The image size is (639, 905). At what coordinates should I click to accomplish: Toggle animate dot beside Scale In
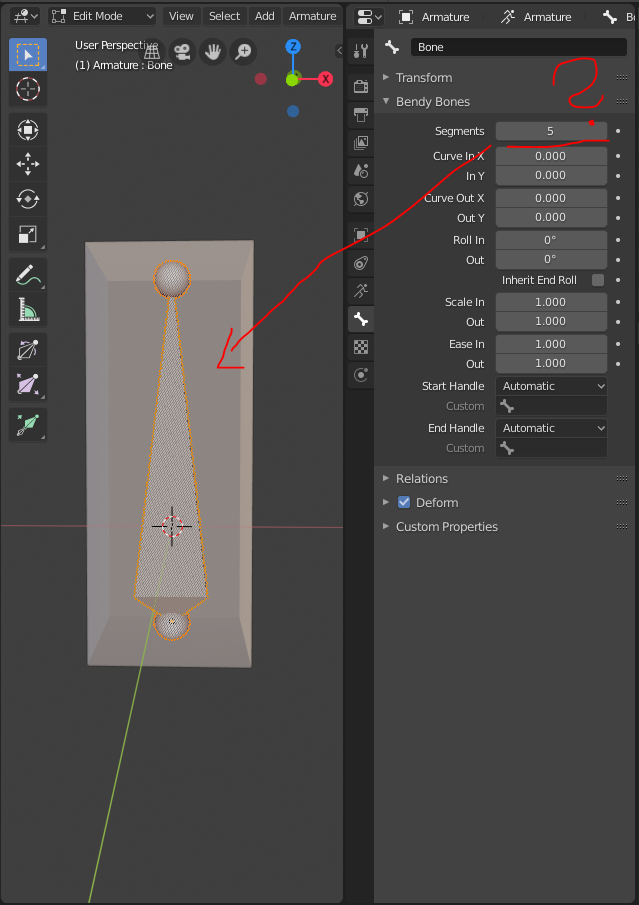point(618,302)
